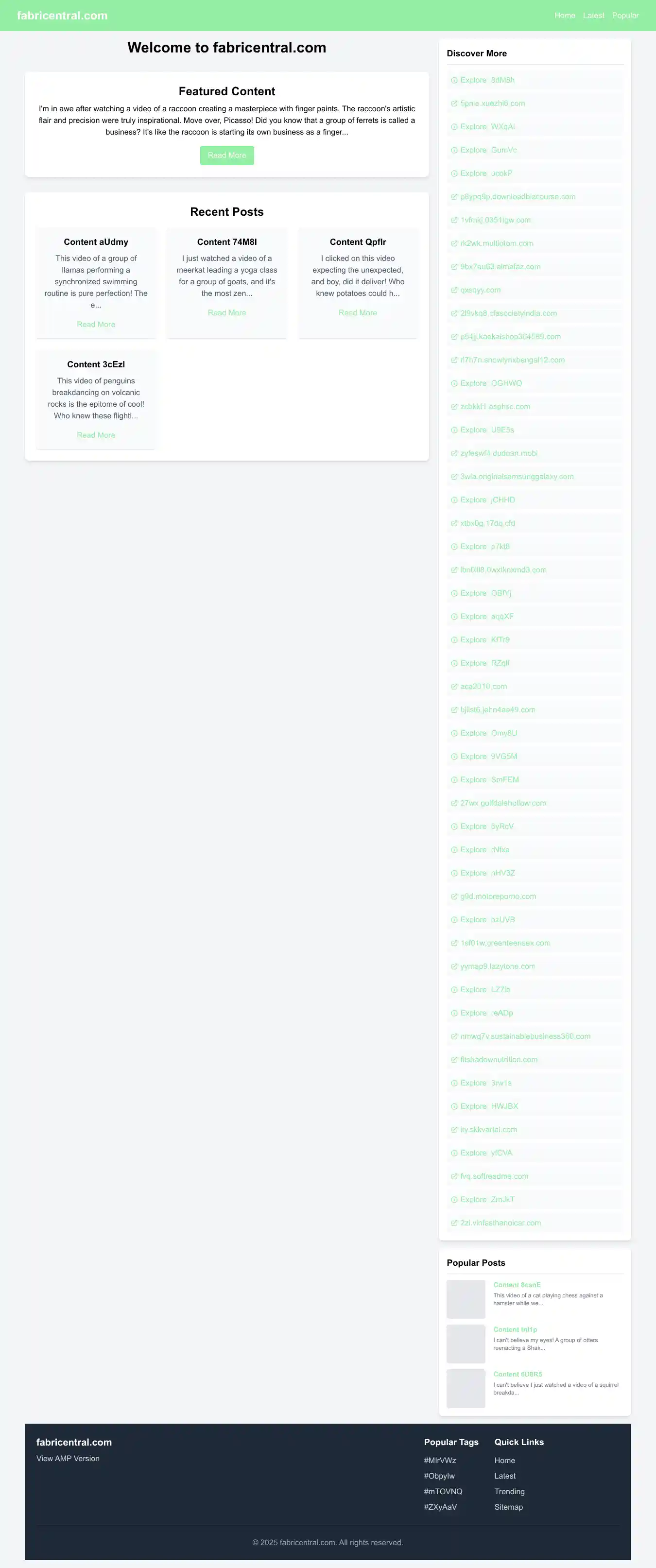The width and height of the screenshot is (656, 1568).
Task: Open the Latest tab in the top navigation
Action: (593, 15)
